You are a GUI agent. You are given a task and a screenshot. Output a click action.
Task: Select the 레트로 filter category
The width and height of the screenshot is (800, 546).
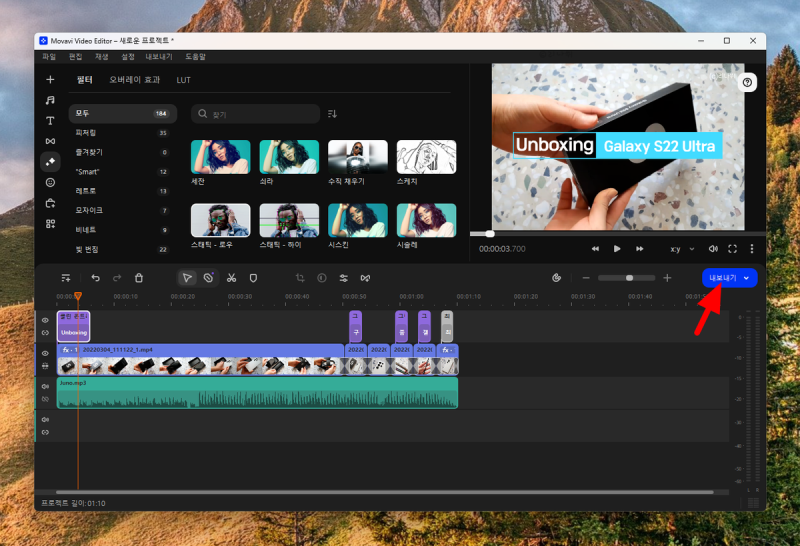88,191
